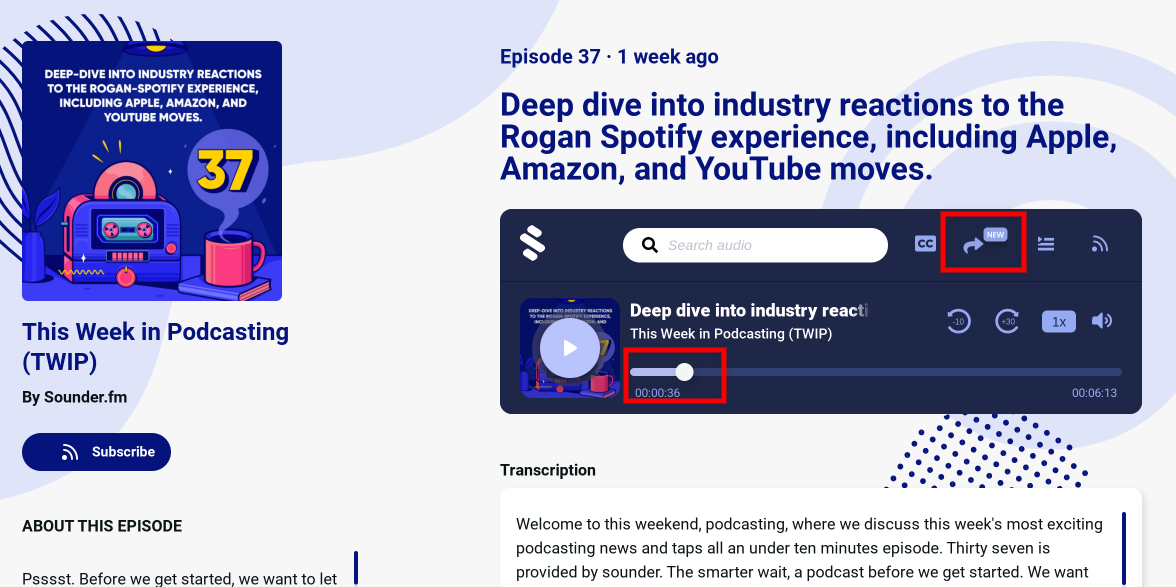Seek later on the unplayed progress track
The image size is (1176, 587).
point(908,372)
